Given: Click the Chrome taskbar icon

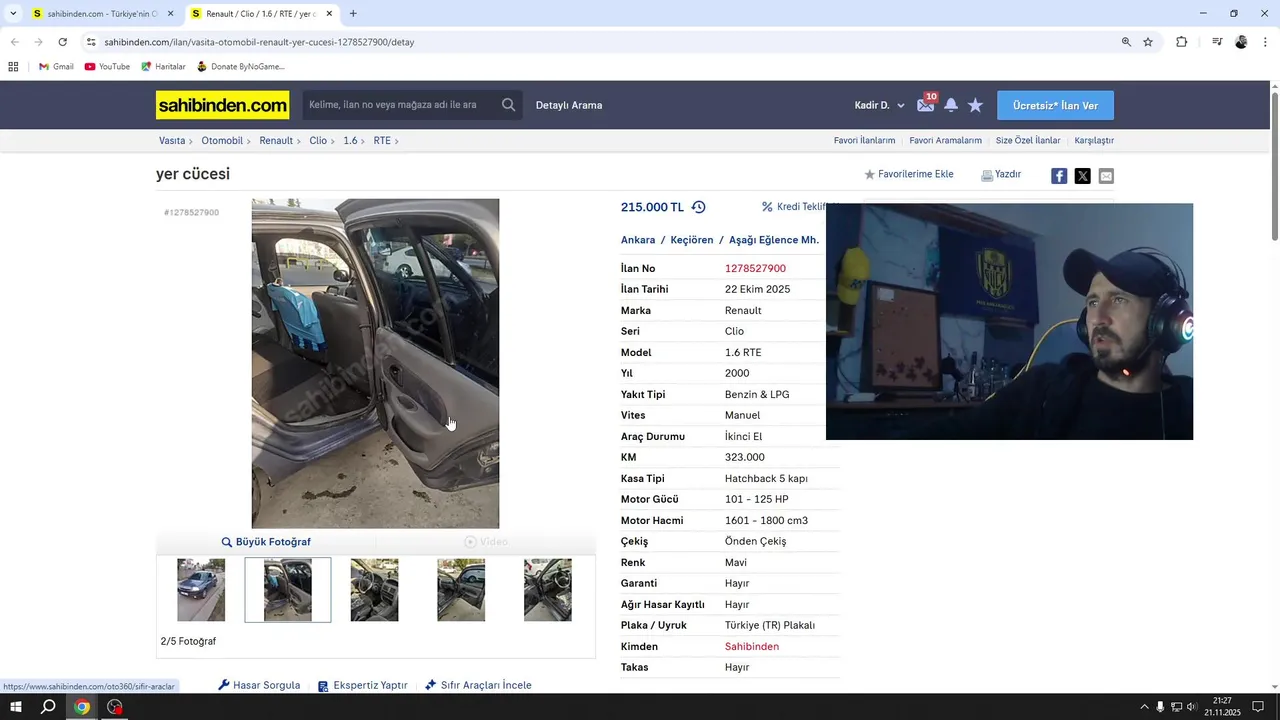Looking at the screenshot, I should point(82,707).
